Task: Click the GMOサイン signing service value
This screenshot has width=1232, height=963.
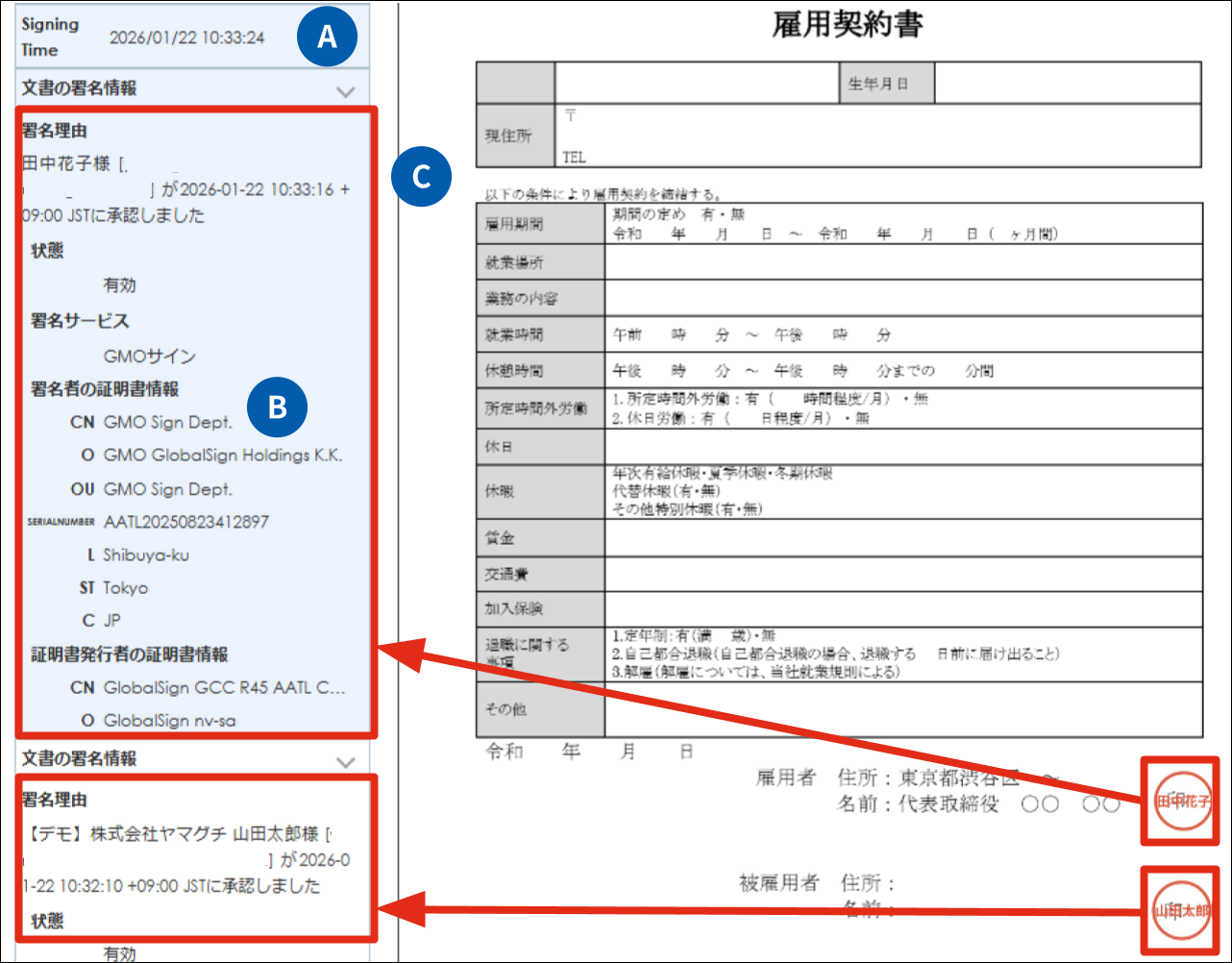Action: point(149,357)
